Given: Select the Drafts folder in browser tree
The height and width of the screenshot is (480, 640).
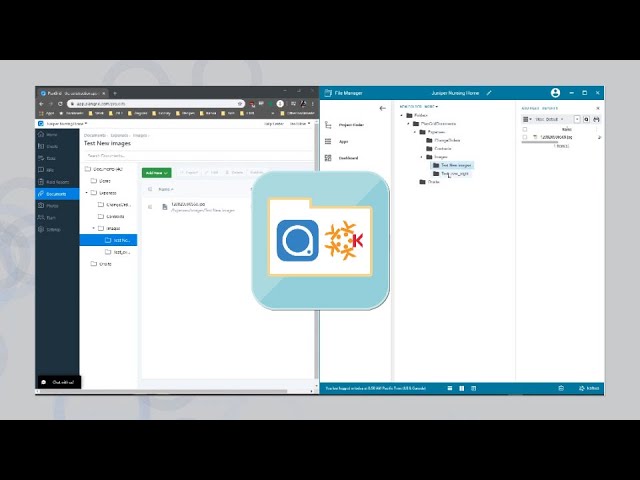Looking at the screenshot, I should 101,264.
